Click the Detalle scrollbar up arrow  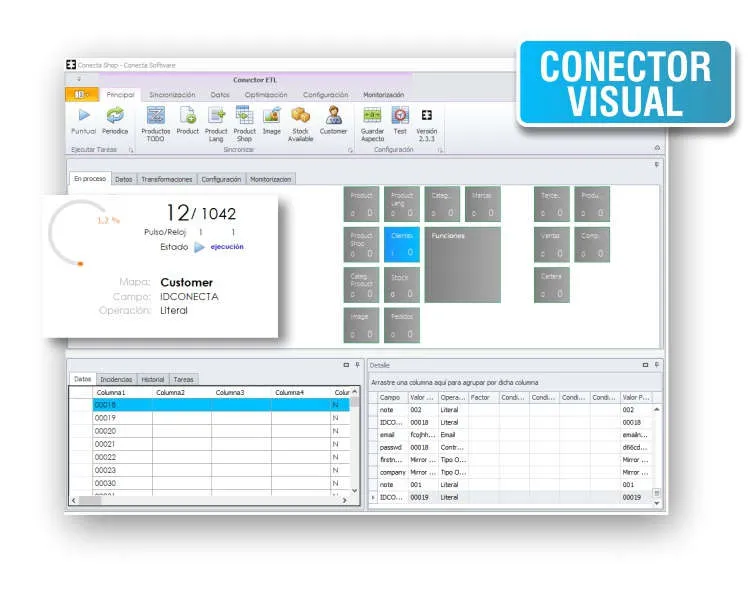coord(657,410)
